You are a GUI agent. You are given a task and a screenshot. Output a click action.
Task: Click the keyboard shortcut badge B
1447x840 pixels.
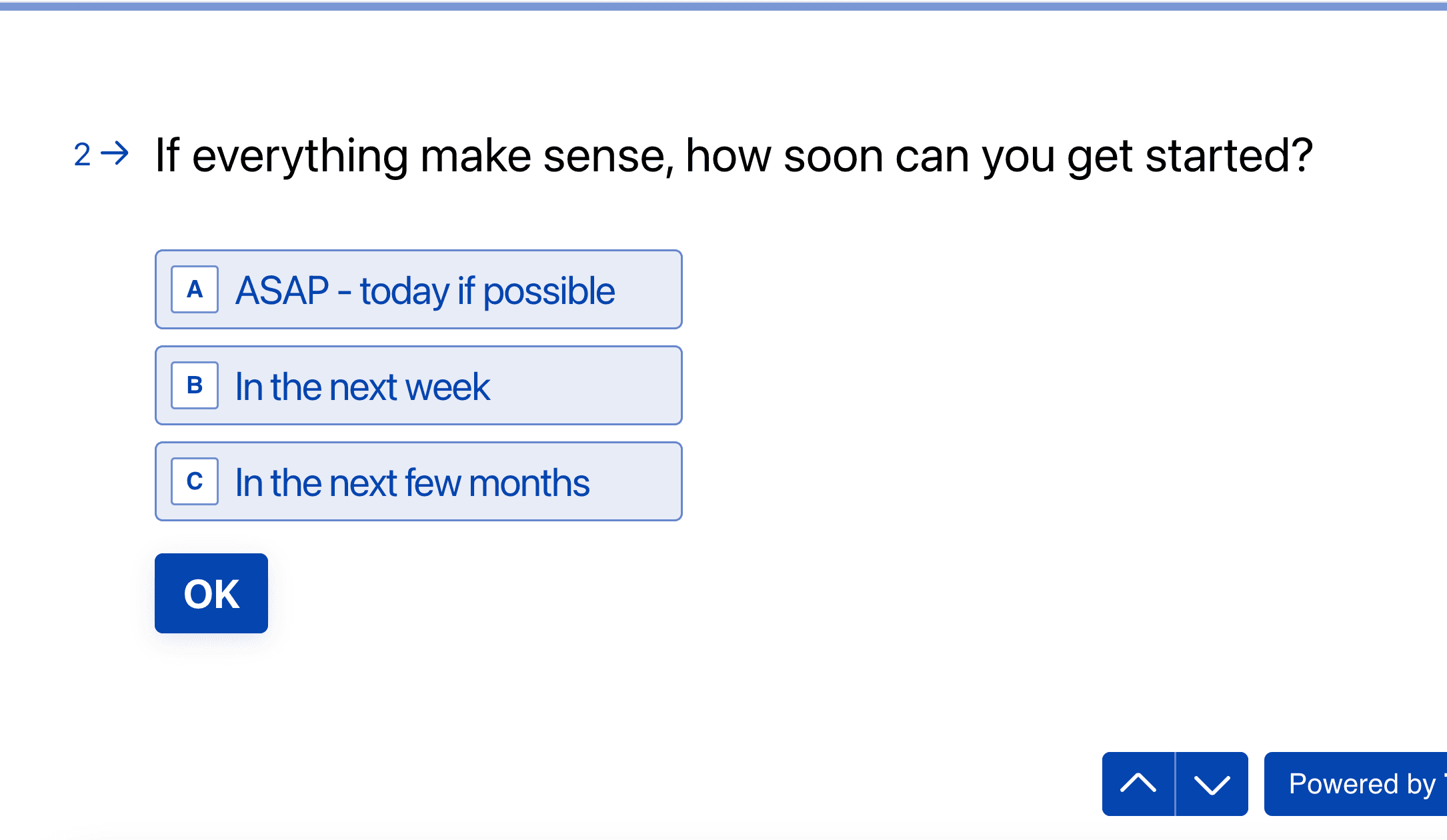(x=194, y=385)
